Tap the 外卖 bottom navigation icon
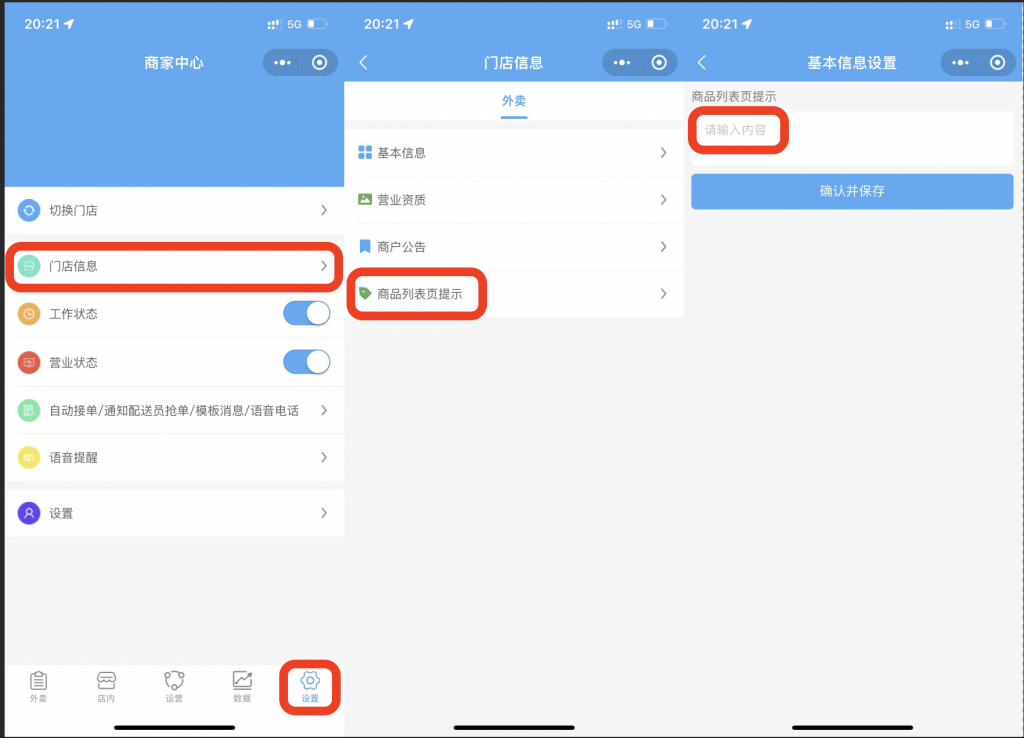The image size is (1024, 738). pos(38,686)
